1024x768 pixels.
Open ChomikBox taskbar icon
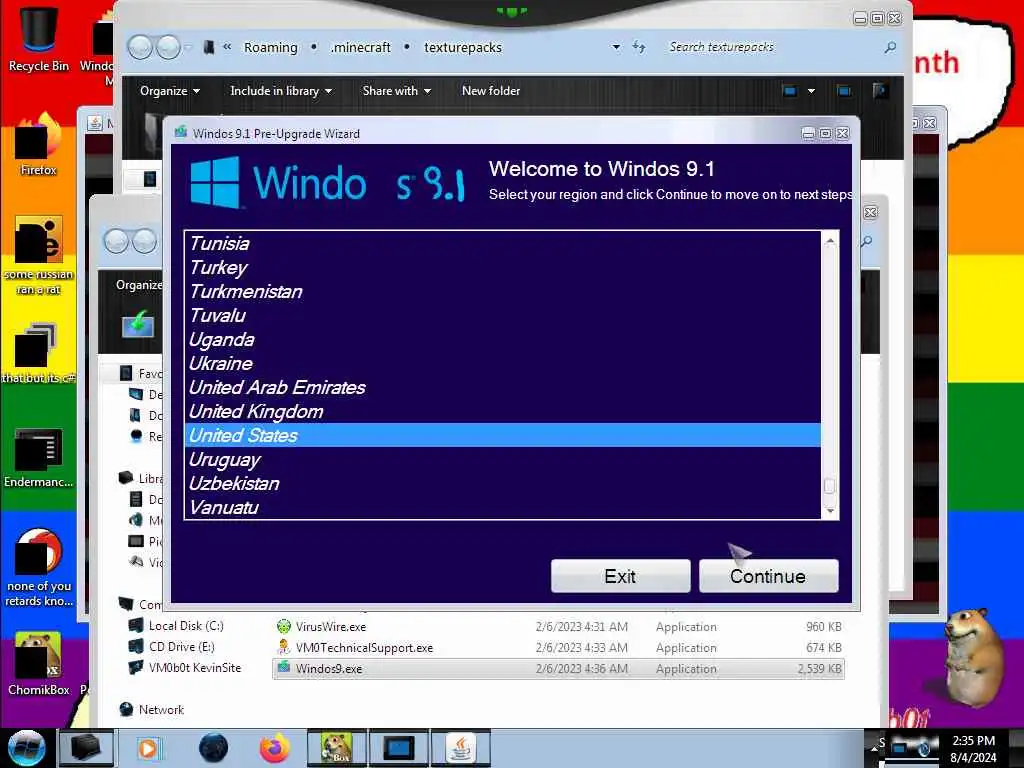[x=336, y=748]
